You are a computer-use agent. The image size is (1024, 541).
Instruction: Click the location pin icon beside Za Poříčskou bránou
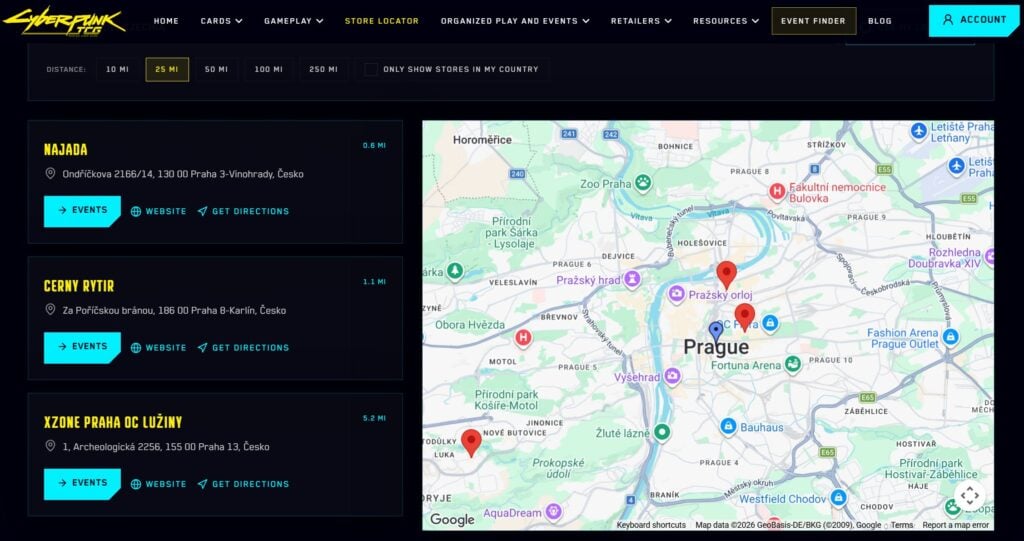tap(50, 310)
